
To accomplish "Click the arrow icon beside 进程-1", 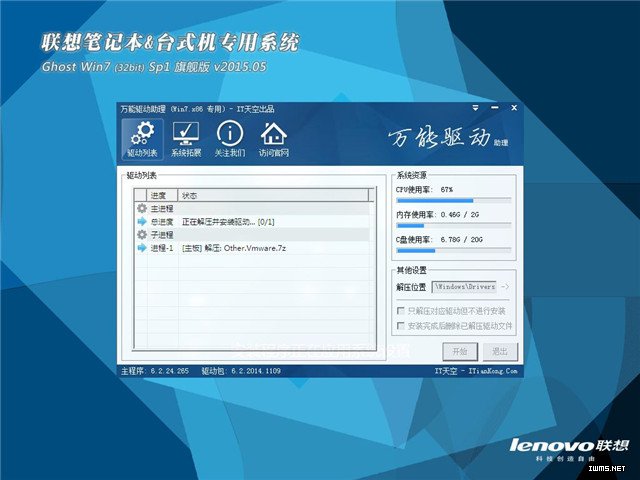I will (141, 247).
